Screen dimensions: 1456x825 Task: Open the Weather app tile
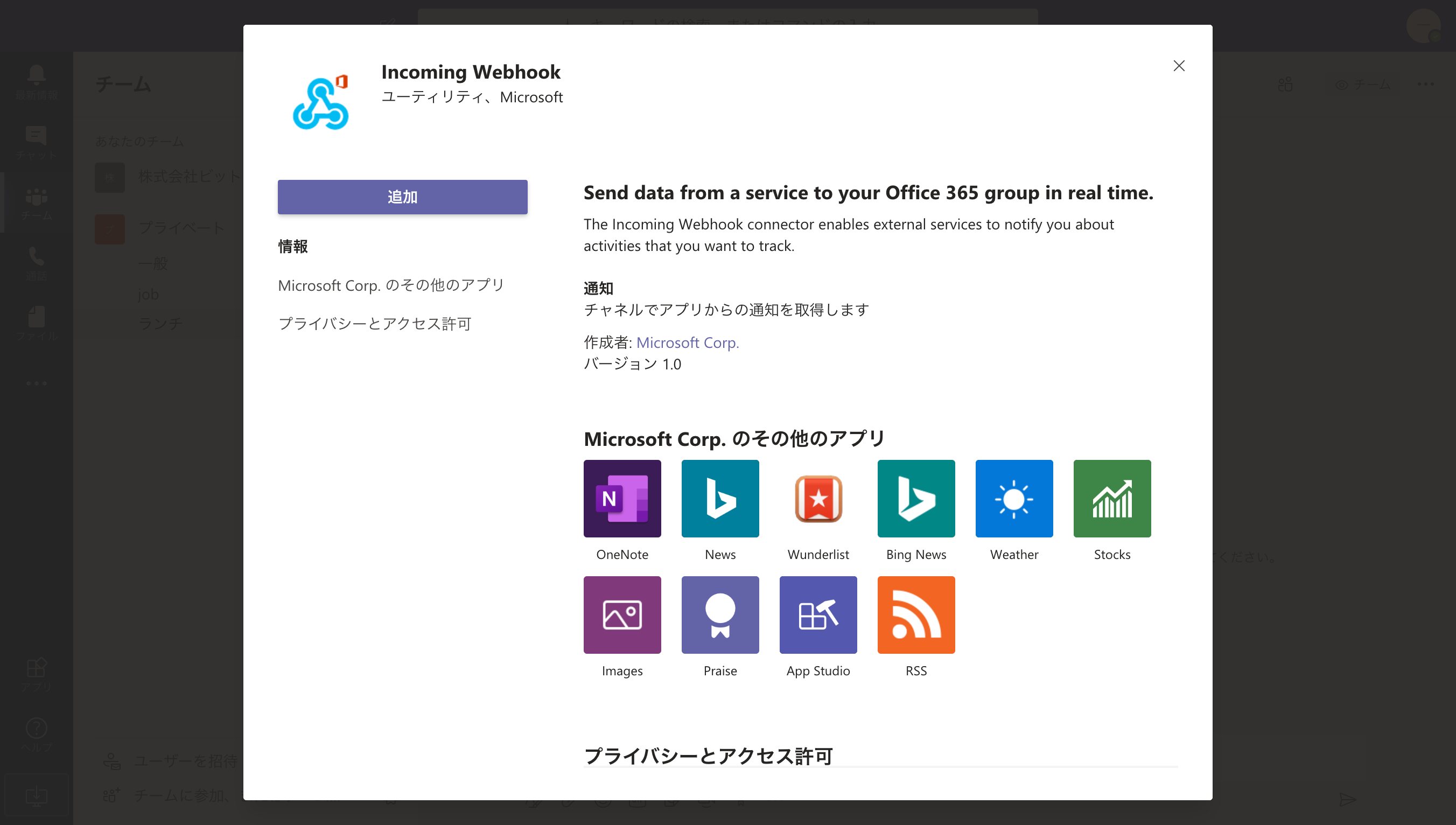point(1014,498)
